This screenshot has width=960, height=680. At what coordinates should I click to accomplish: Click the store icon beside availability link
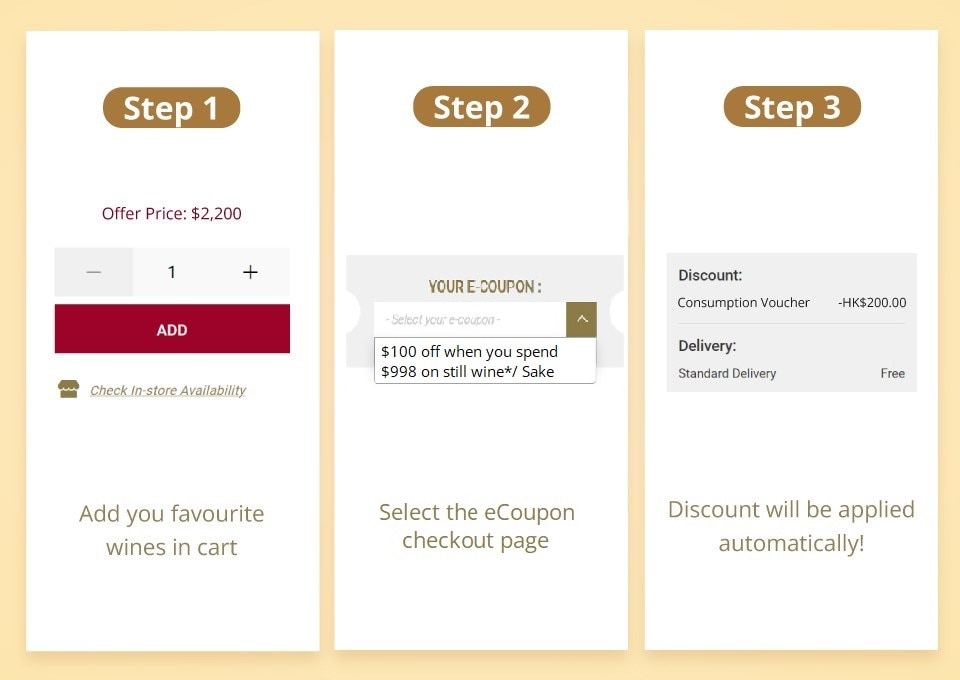(68, 390)
